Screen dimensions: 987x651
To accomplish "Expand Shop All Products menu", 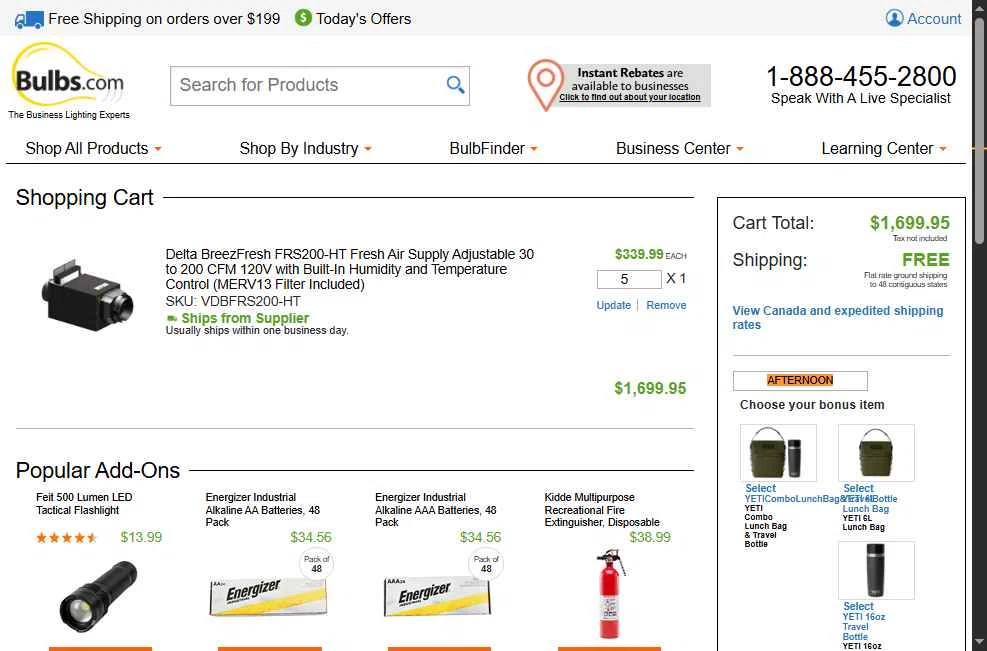I will point(93,149).
